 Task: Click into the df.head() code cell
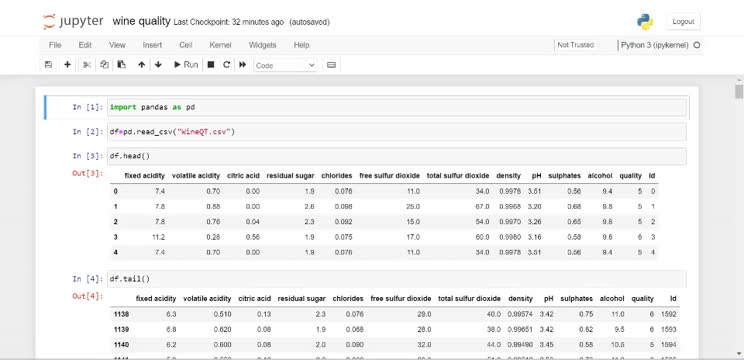point(397,156)
